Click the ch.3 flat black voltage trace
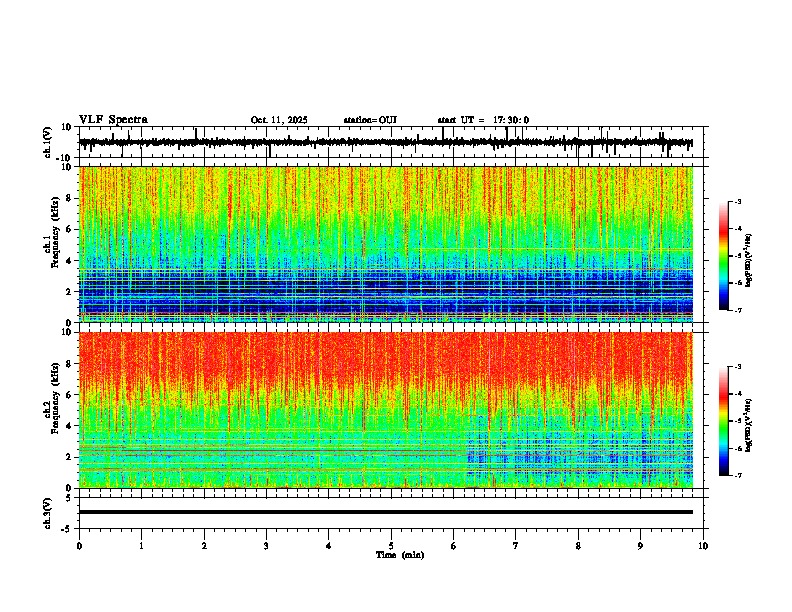 point(386,512)
